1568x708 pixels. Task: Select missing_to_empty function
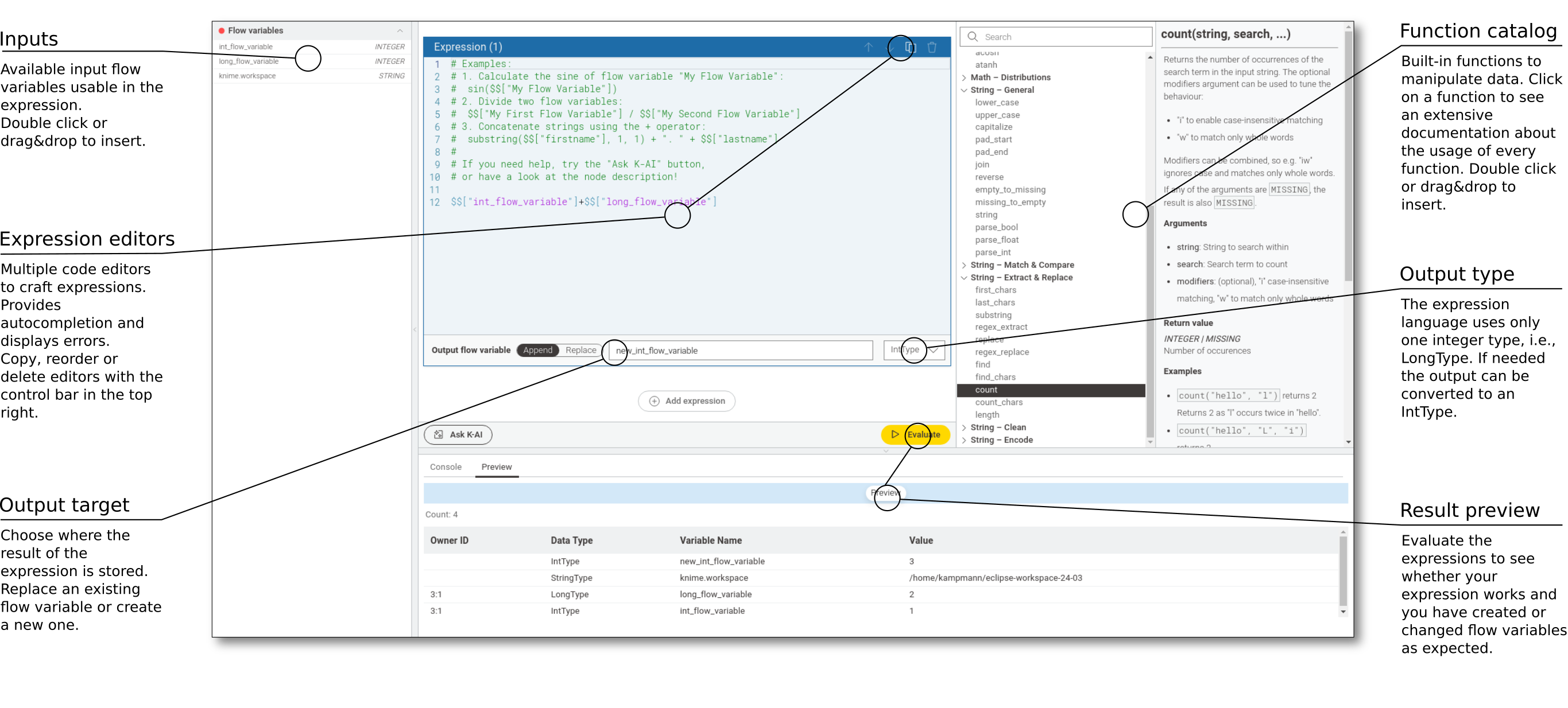coord(1010,202)
